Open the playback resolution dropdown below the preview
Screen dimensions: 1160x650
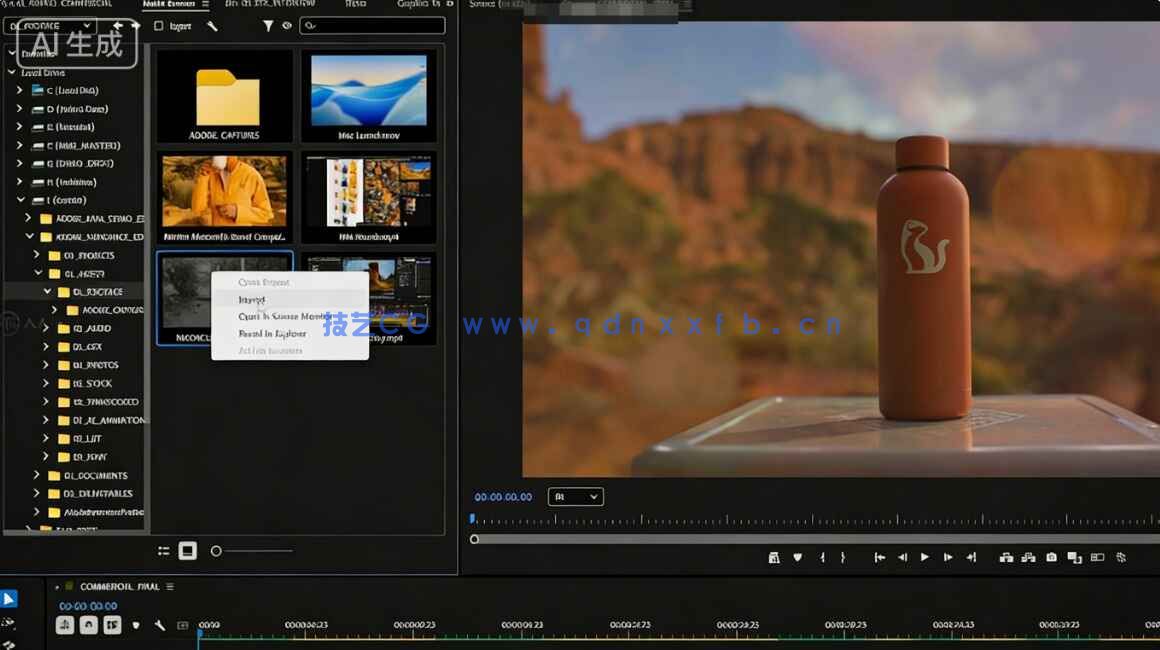[x=576, y=497]
